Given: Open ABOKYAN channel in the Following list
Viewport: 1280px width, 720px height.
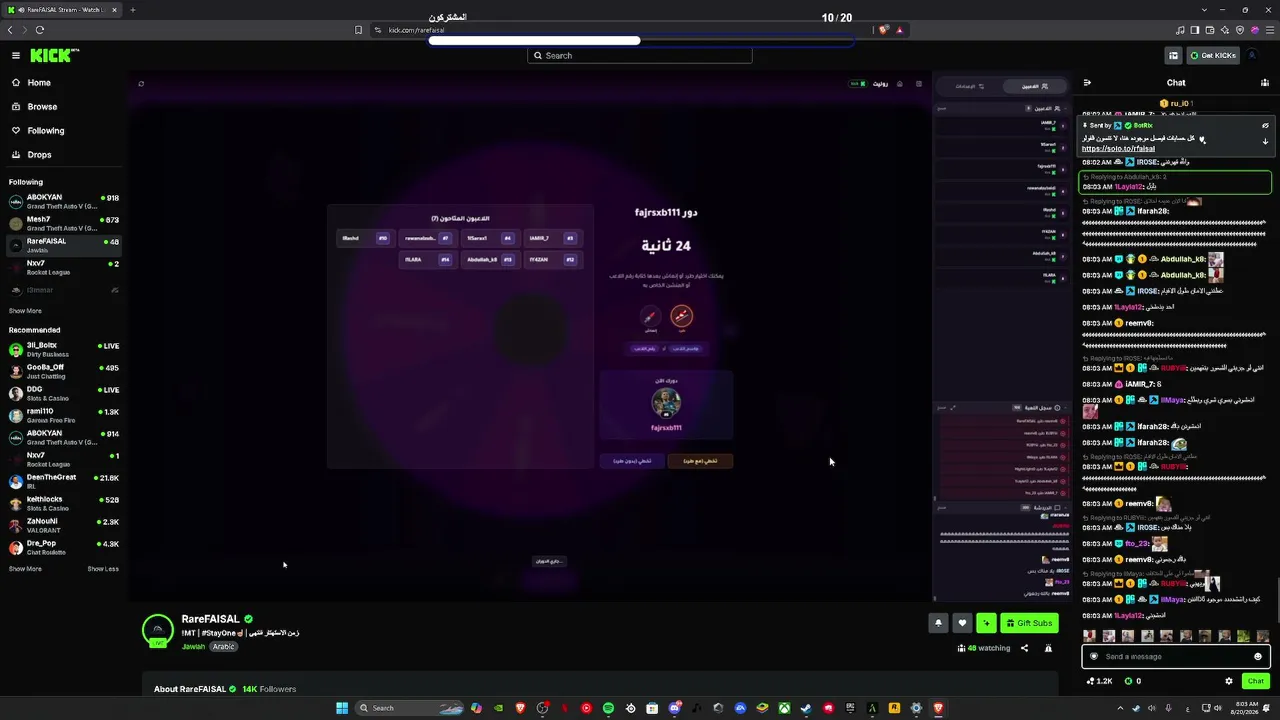Looking at the screenshot, I should pyautogui.click(x=63, y=201).
